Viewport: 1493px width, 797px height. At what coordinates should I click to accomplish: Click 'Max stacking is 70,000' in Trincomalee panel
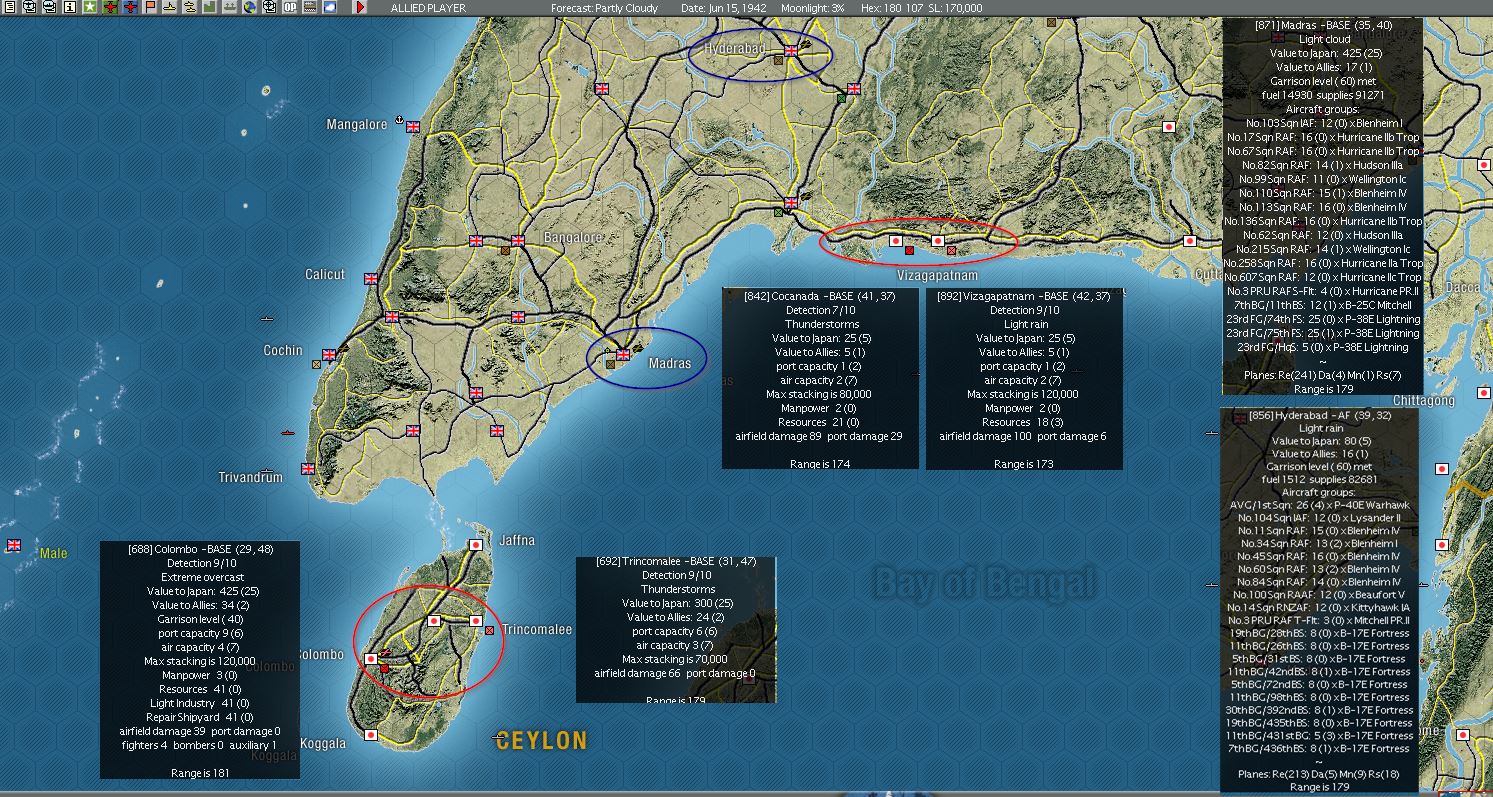tap(675, 659)
